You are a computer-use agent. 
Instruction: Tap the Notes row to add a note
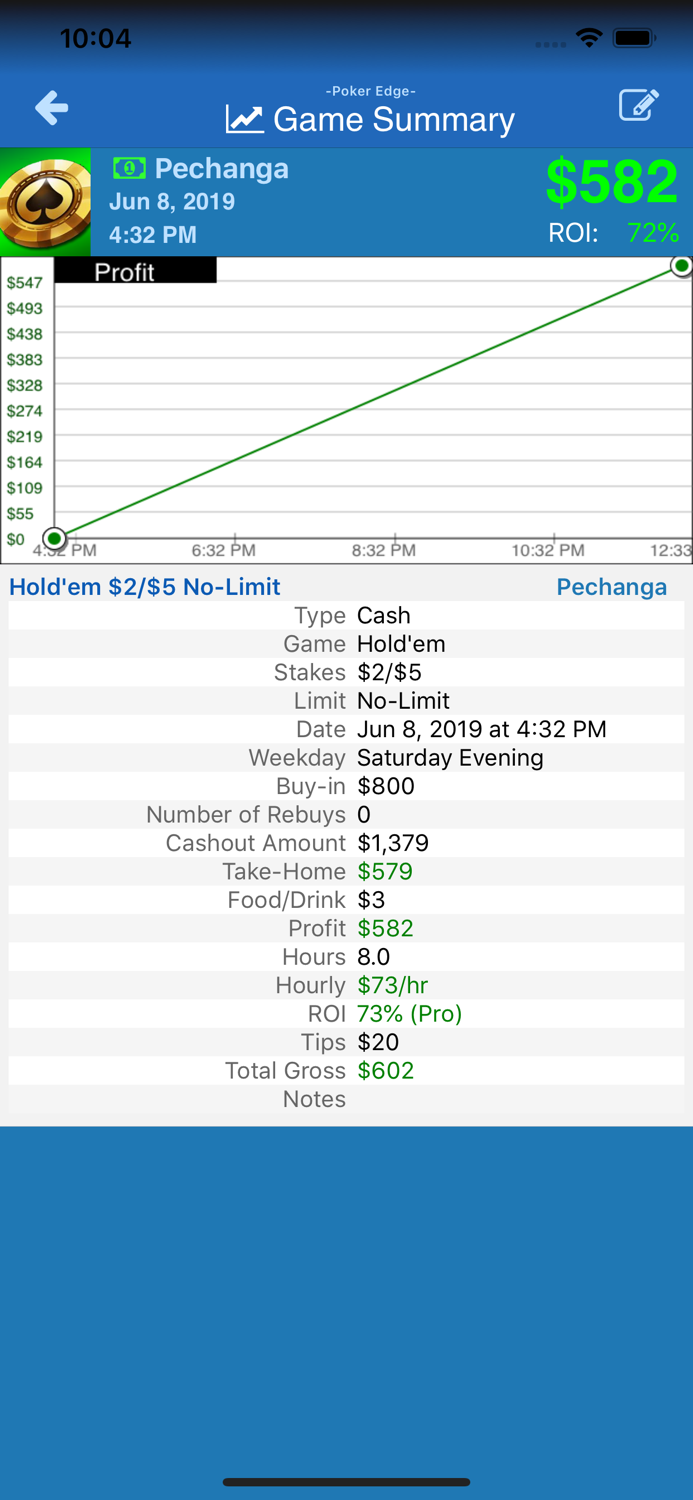click(346, 1099)
